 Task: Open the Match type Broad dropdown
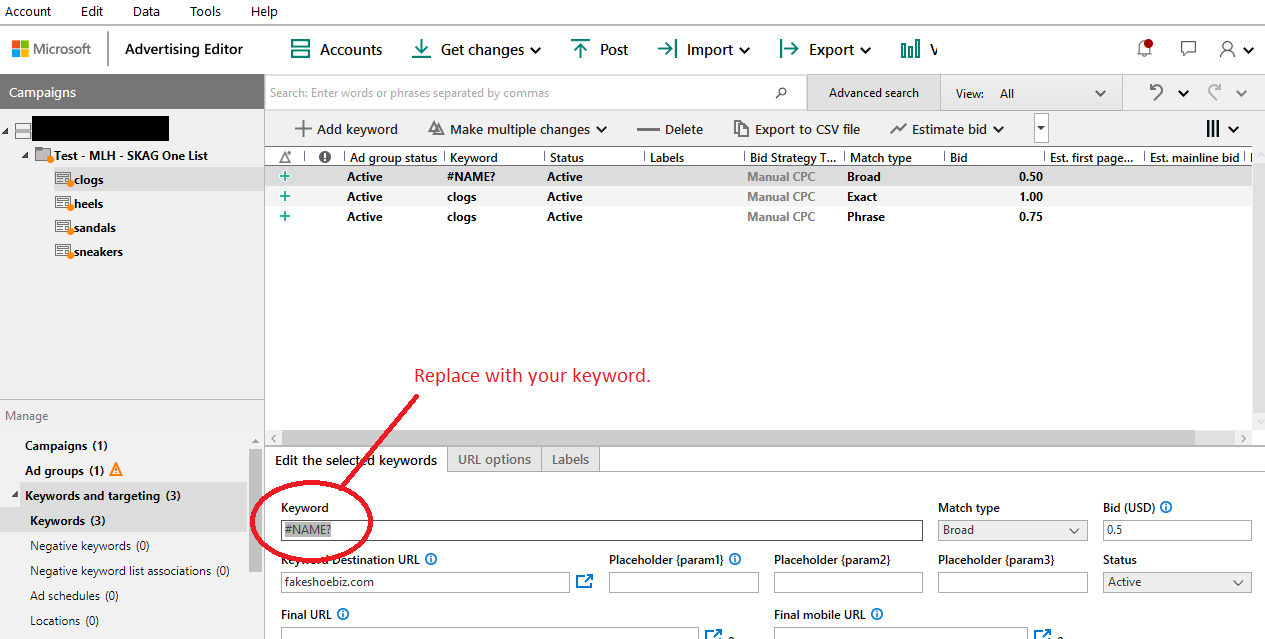[x=1012, y=530]
